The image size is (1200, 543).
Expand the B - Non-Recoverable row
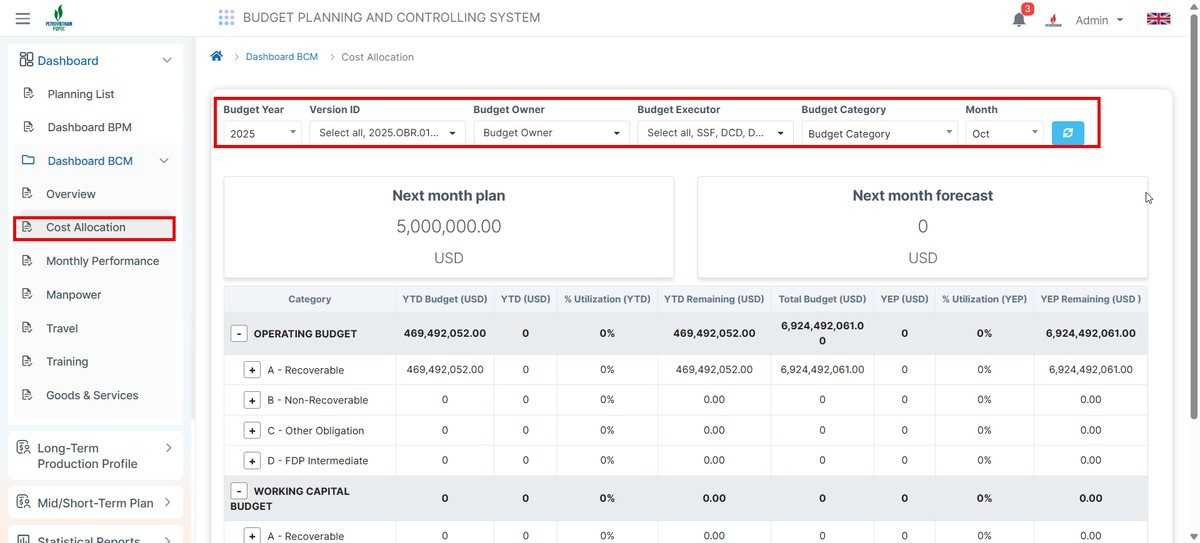click(x=252, y=400)
